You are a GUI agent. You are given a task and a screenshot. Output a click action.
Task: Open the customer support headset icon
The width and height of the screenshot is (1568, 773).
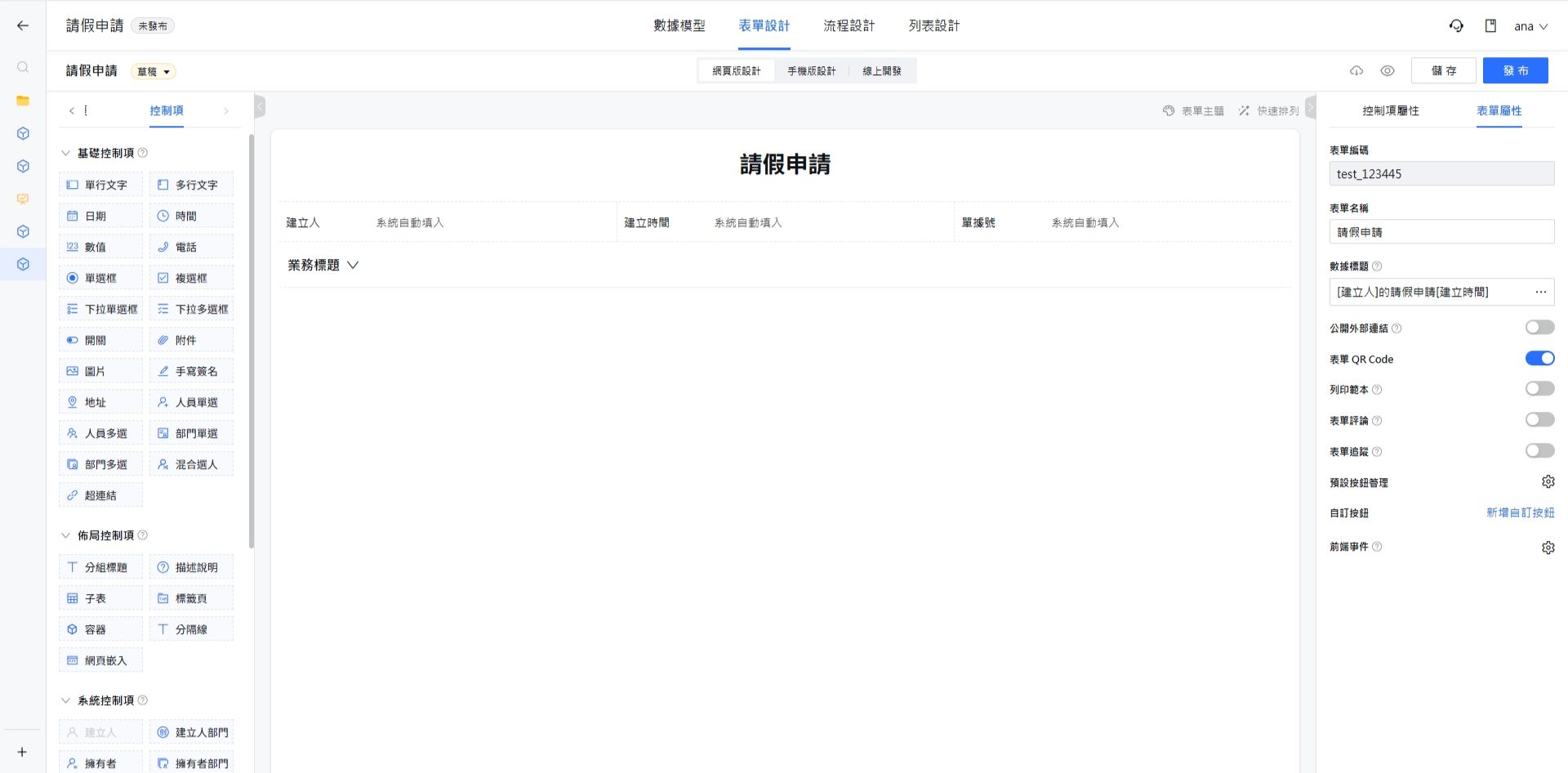1456,26
